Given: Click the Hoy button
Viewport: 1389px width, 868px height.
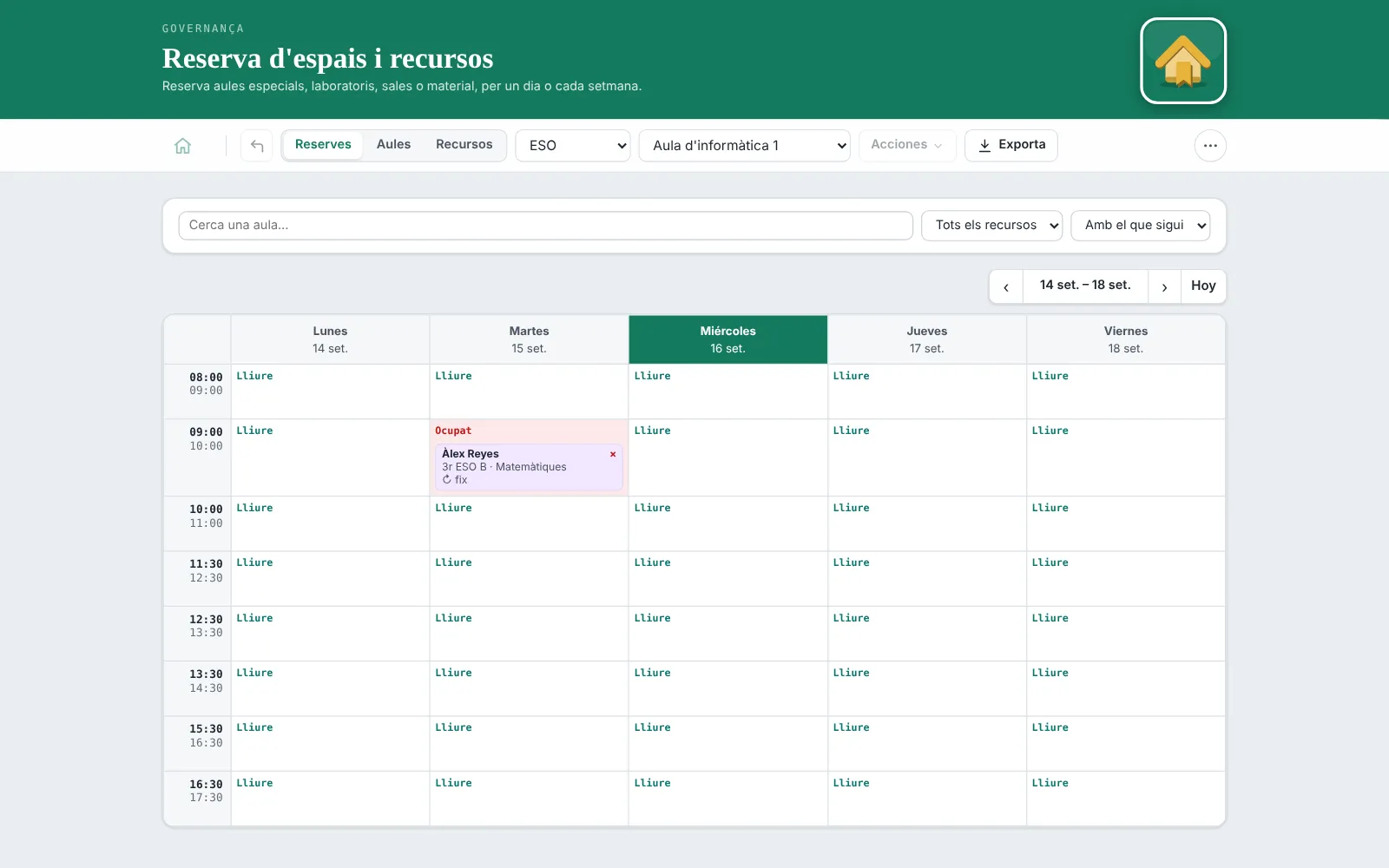Looking at the screenshot, I should tap(1203, 286).
